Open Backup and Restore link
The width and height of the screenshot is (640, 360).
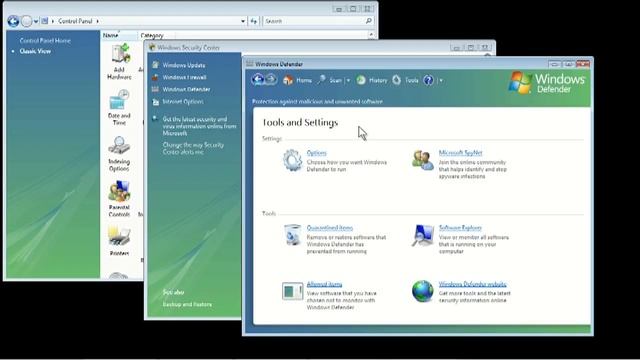pyautogui.click(x=187, y=304)
